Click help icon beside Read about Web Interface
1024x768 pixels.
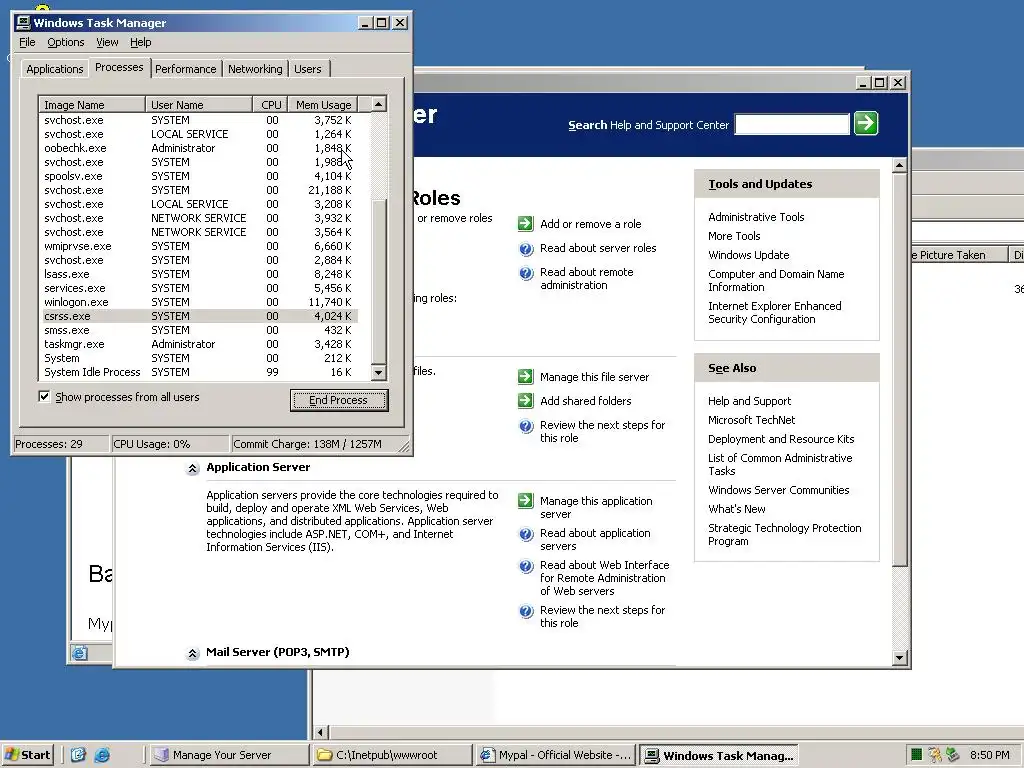tap(526, 566)
